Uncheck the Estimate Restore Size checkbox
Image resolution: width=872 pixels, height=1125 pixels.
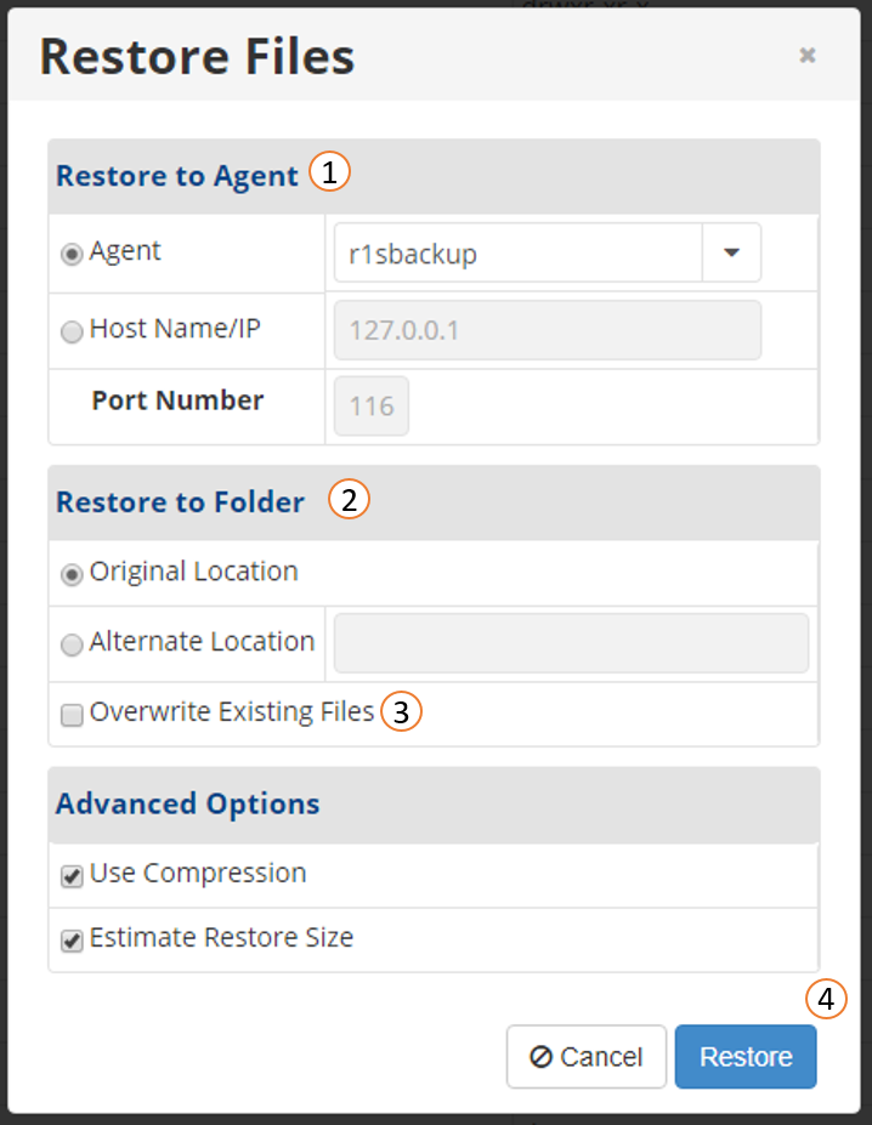pyautogui.click(x=72, y=941)
